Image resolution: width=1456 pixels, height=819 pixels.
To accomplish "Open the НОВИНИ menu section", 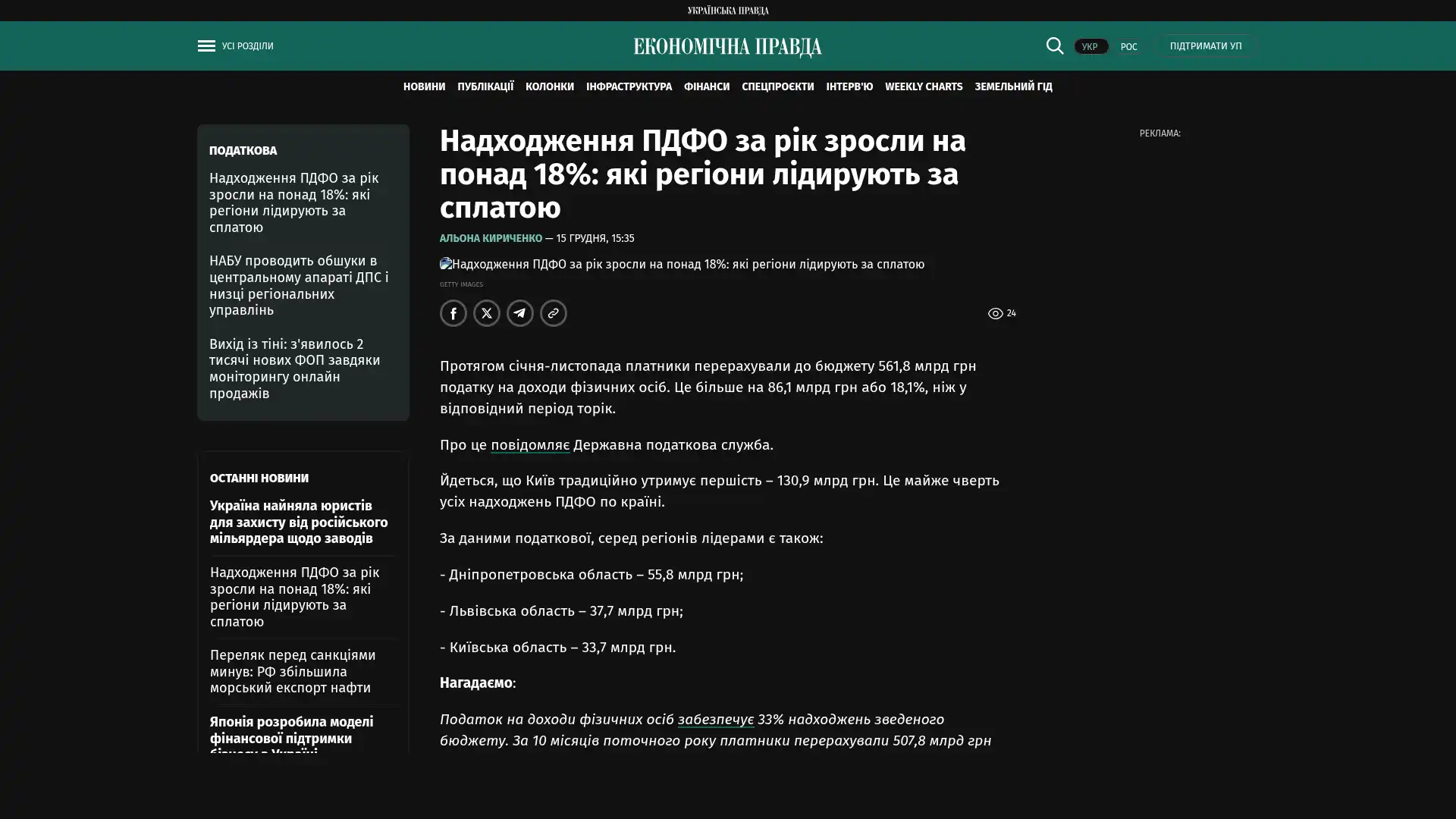I will [x=424, y=87].
